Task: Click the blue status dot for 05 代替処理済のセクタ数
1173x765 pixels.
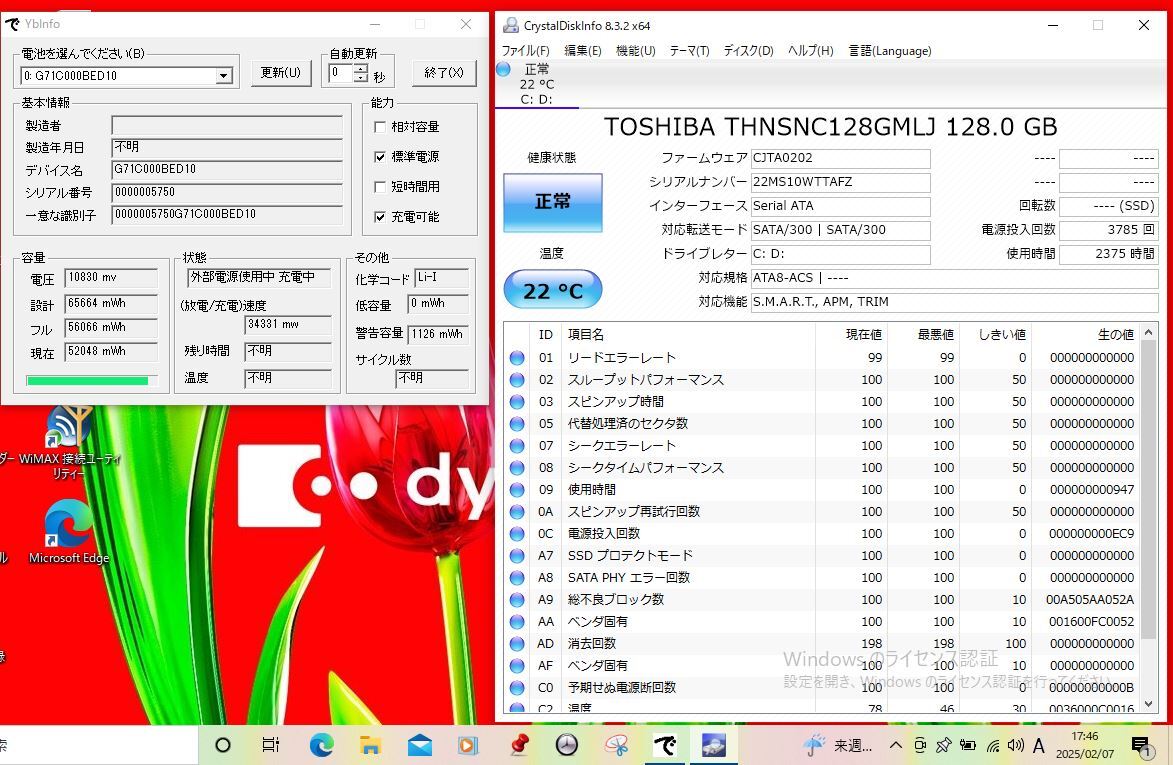Action: 517,423
